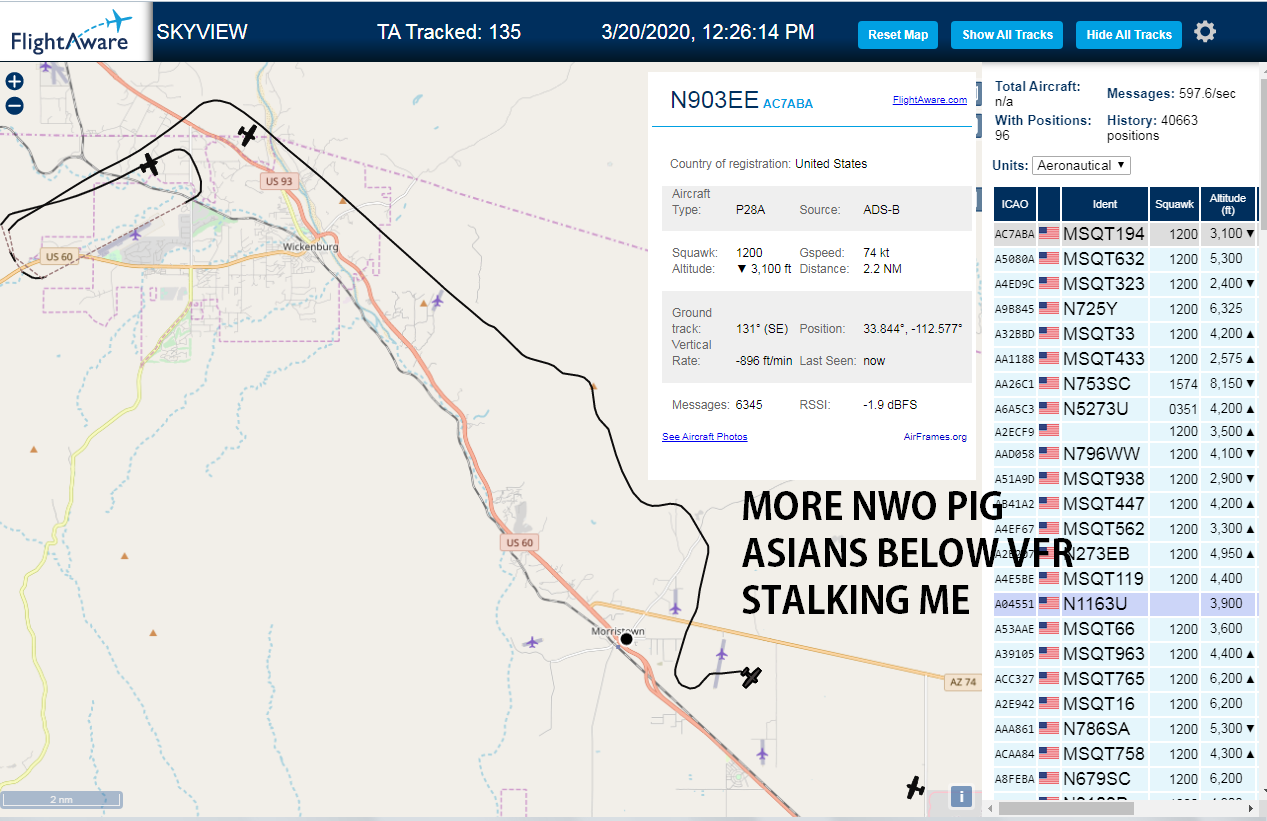Zoom in on the map with plus button
The width and height of the screenshot is (1267, 821).
tap(15, 82)
